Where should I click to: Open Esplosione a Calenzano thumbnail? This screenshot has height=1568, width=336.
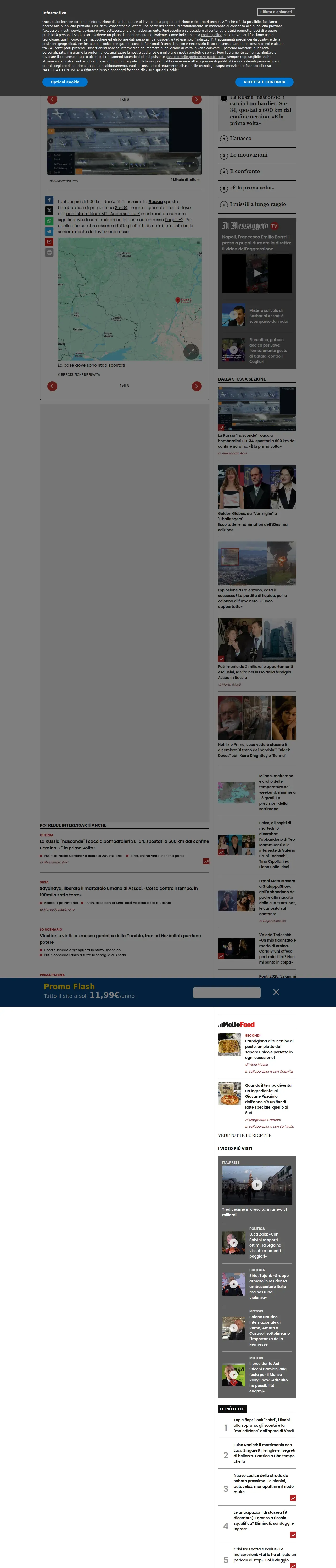[x=257, y=563]
